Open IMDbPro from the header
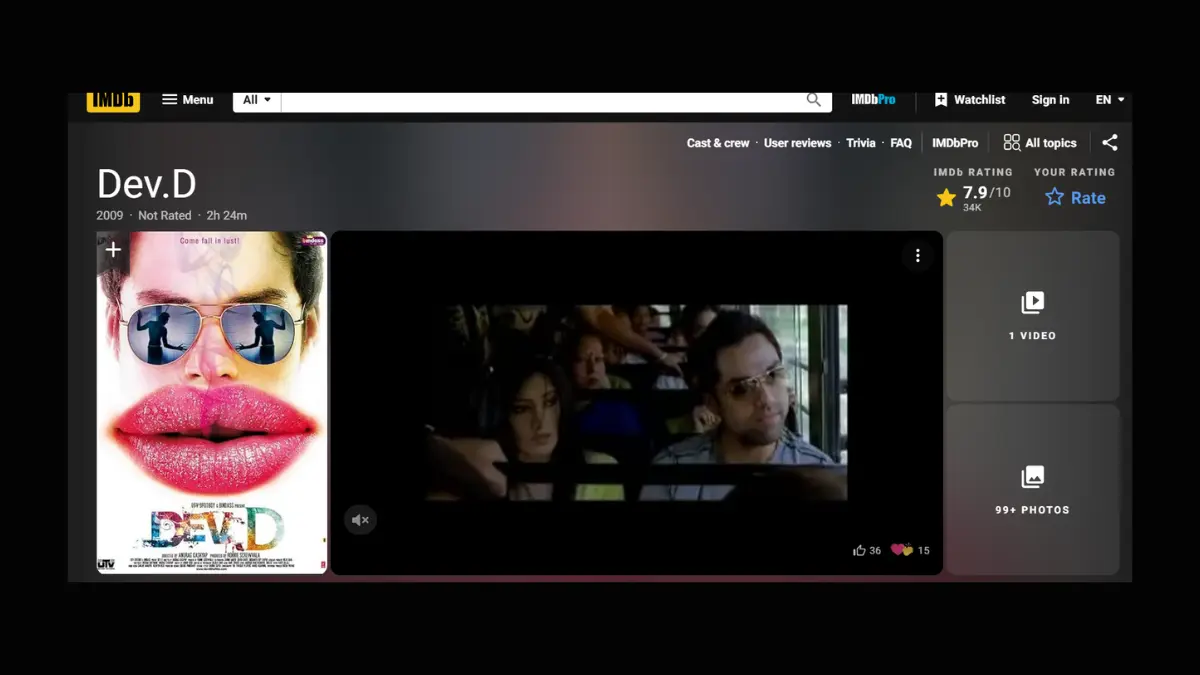1200x675 pixels. click(x=873, y=100)
